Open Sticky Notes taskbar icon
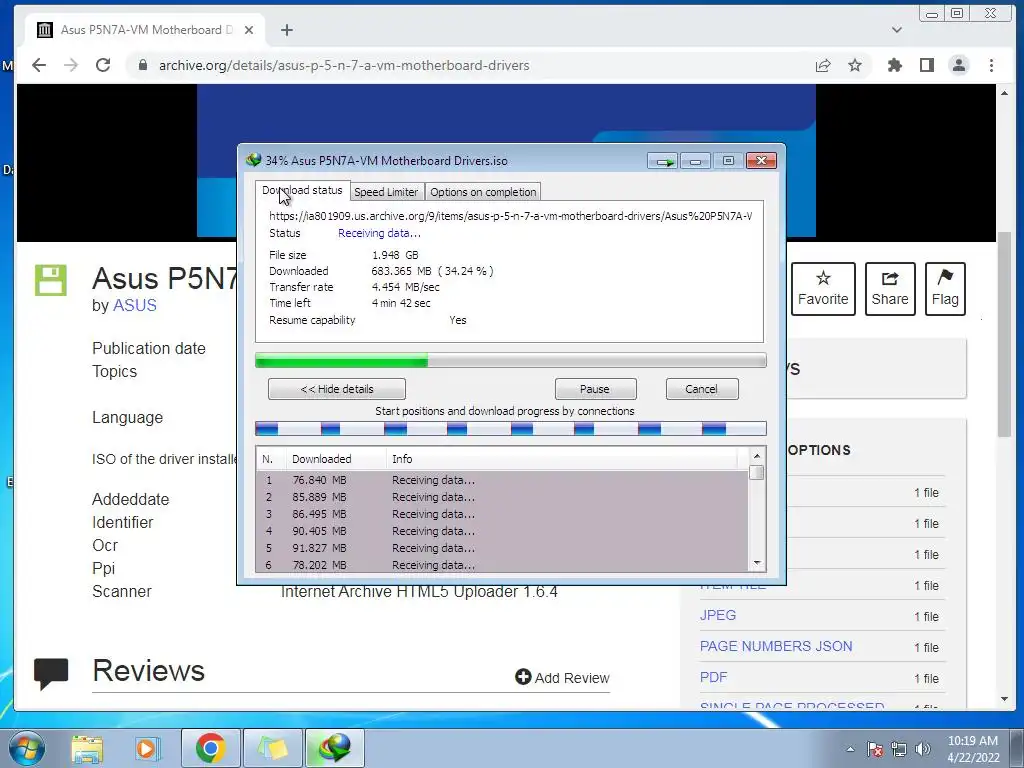 pos(272,748)
